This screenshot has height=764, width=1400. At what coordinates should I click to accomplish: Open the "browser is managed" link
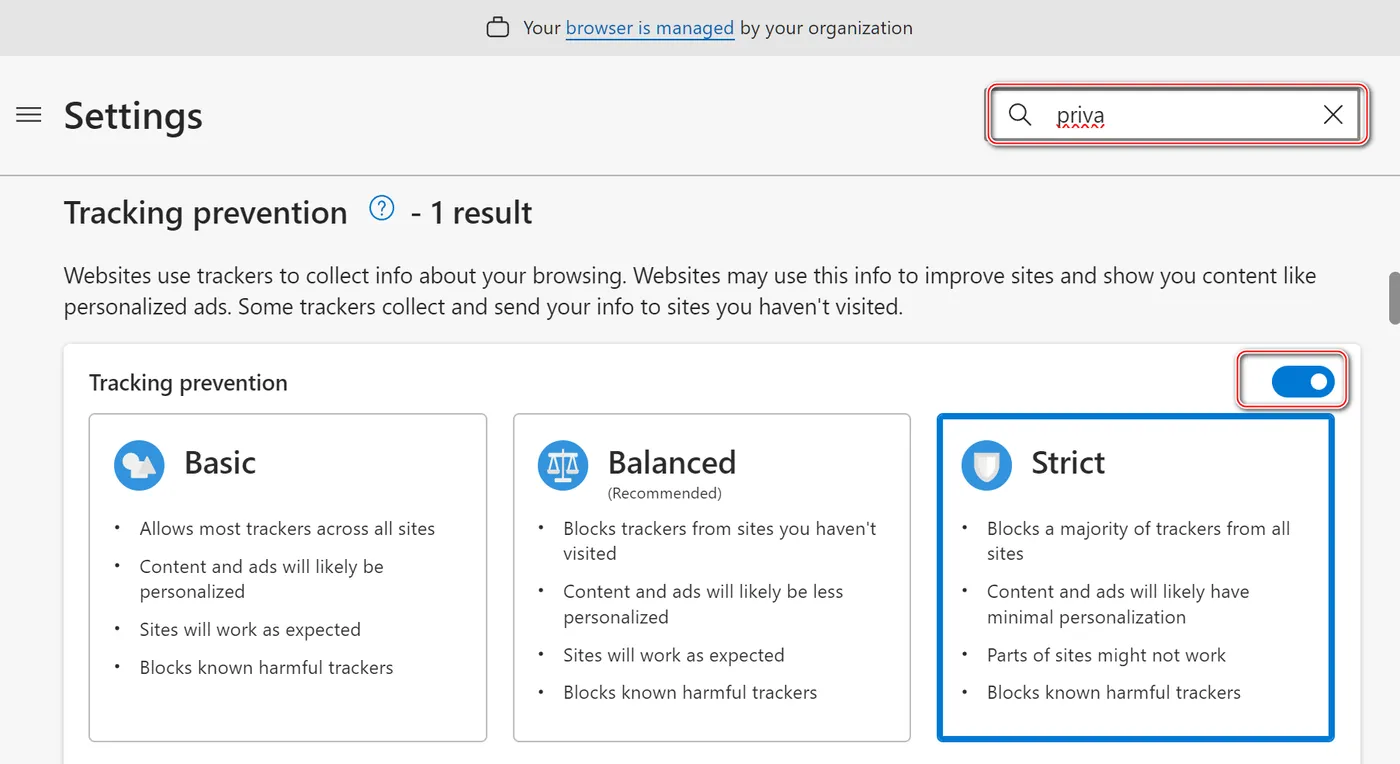pos(650,28)
